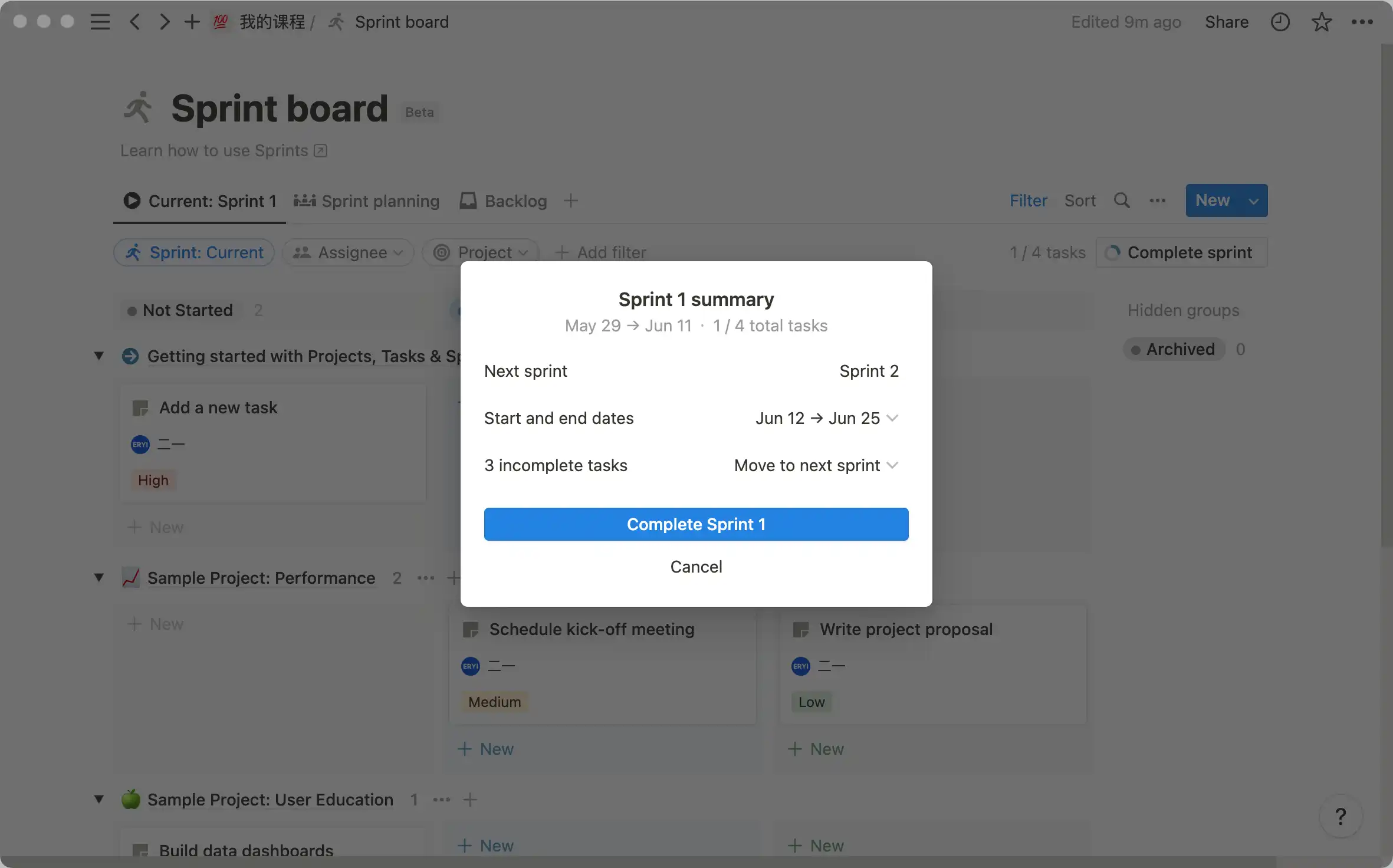Switch to the Backlog tab
The image size is (1393, 868).
click(503, 201)
